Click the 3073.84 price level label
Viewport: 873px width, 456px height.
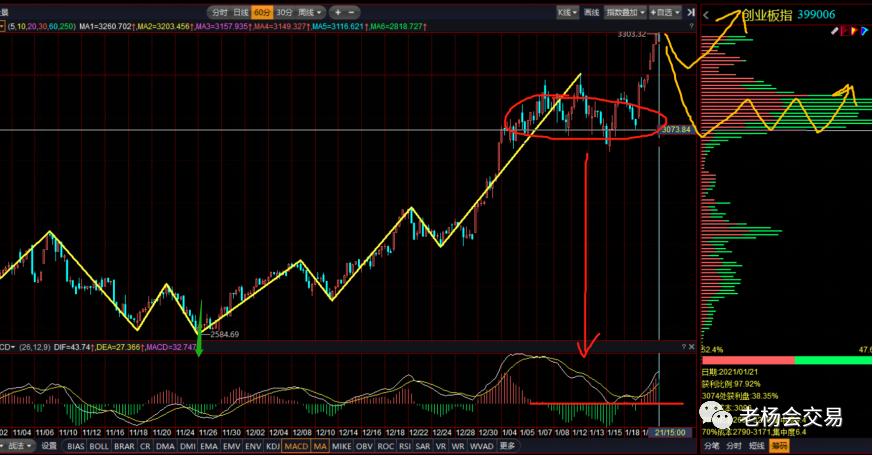(676, 130)
